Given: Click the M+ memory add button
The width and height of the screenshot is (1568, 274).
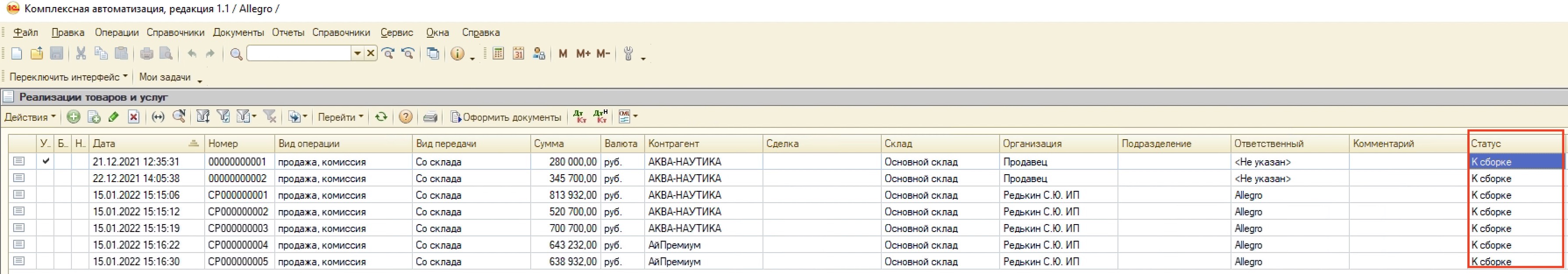Looking at the screenshot, I should tap(583, 54).
